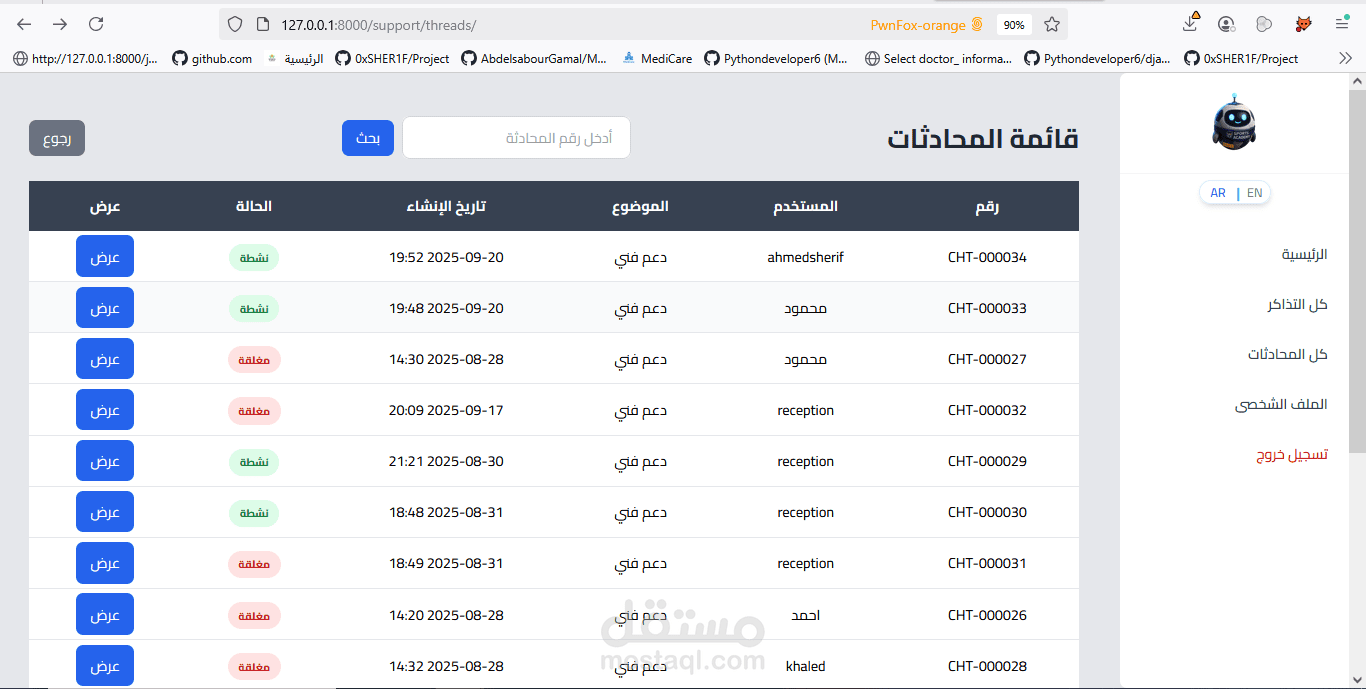Viewport: 1366px width, 689px height.
Task: Click the رقم column header
Action: 987,206
